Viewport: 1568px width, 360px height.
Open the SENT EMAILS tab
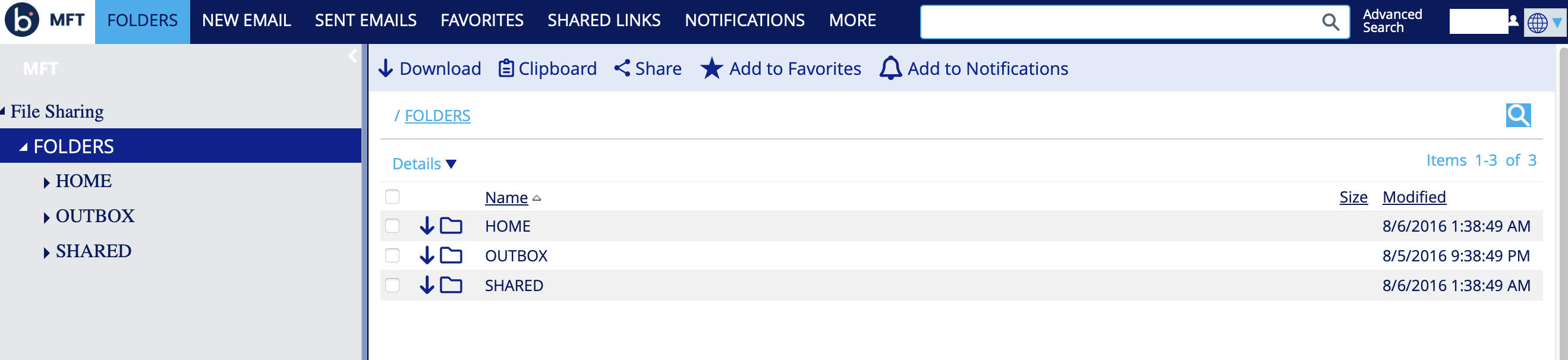click(365, 21)
